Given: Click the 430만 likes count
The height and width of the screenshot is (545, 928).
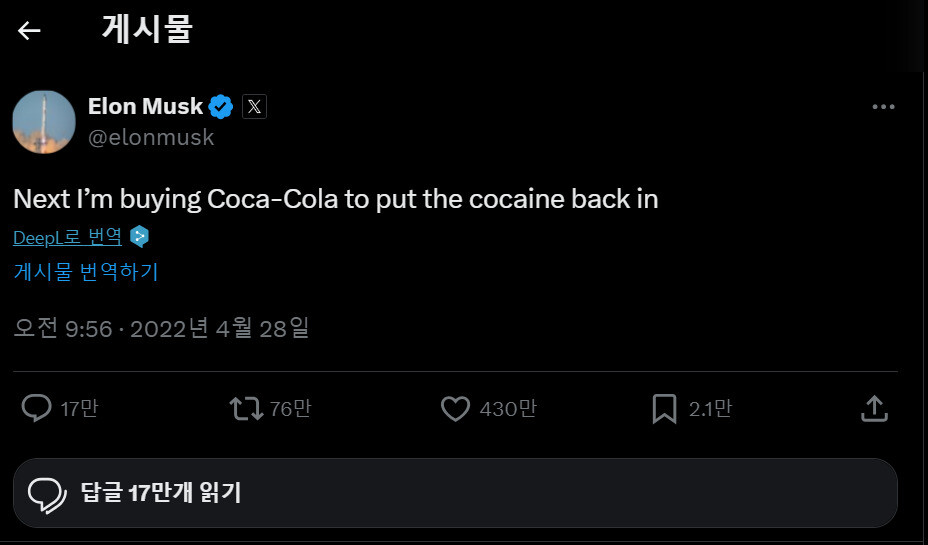Looking at the screenshot, I should point(507,408).
